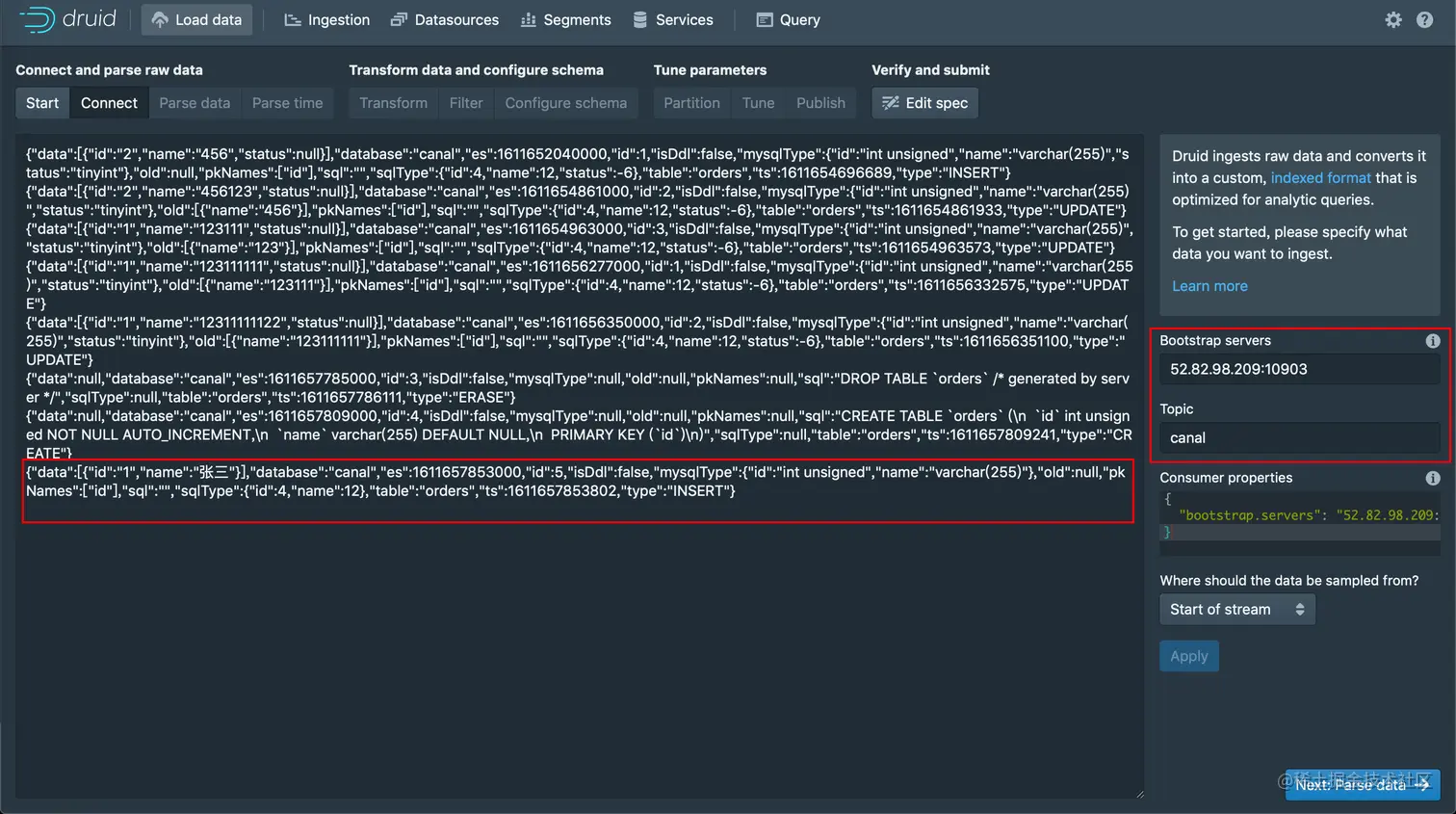The image size is (1456, 814).
Task: Open the Query view
Action: (x=789, y=19)
